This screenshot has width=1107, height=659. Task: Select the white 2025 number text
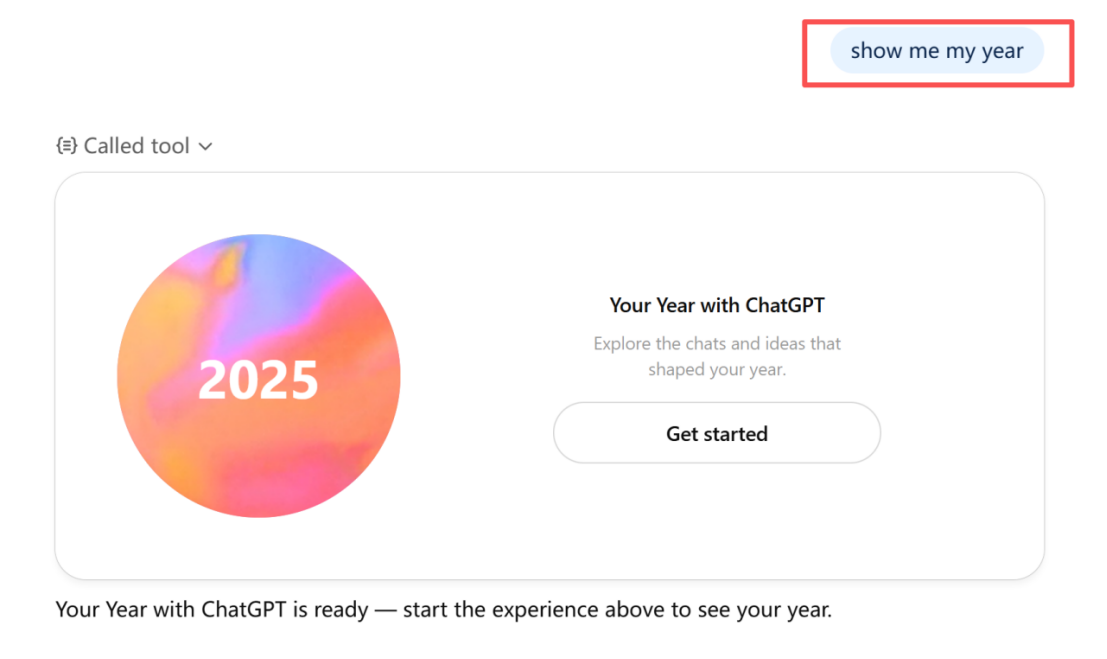coord(258,380)
